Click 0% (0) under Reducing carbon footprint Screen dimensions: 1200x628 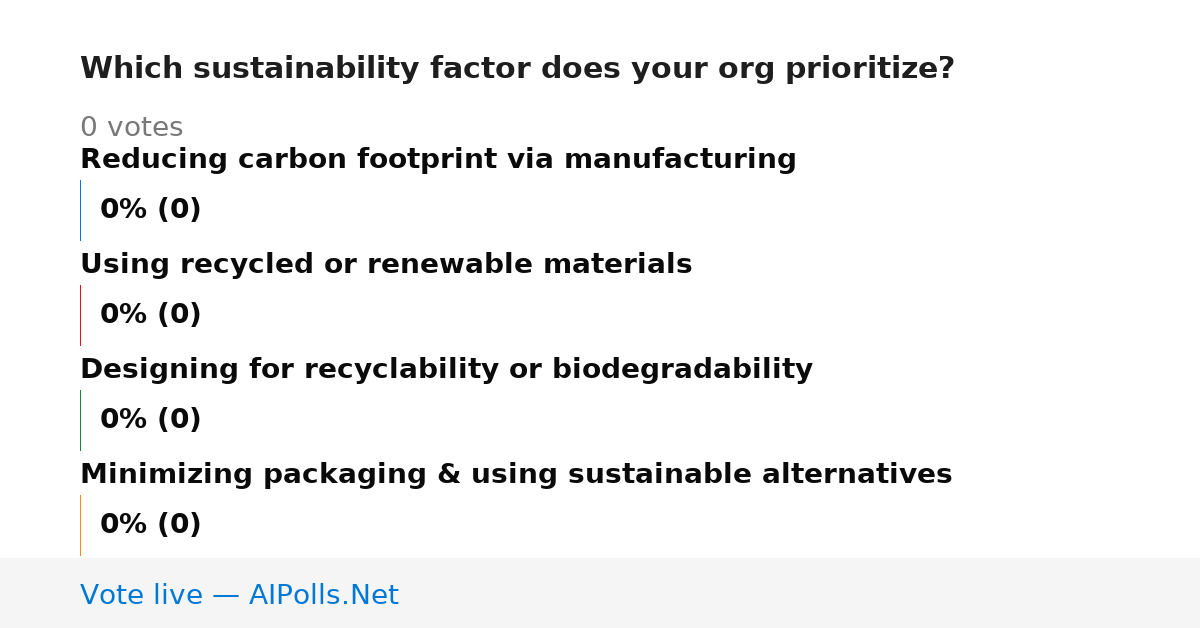[x=151, y=210]
